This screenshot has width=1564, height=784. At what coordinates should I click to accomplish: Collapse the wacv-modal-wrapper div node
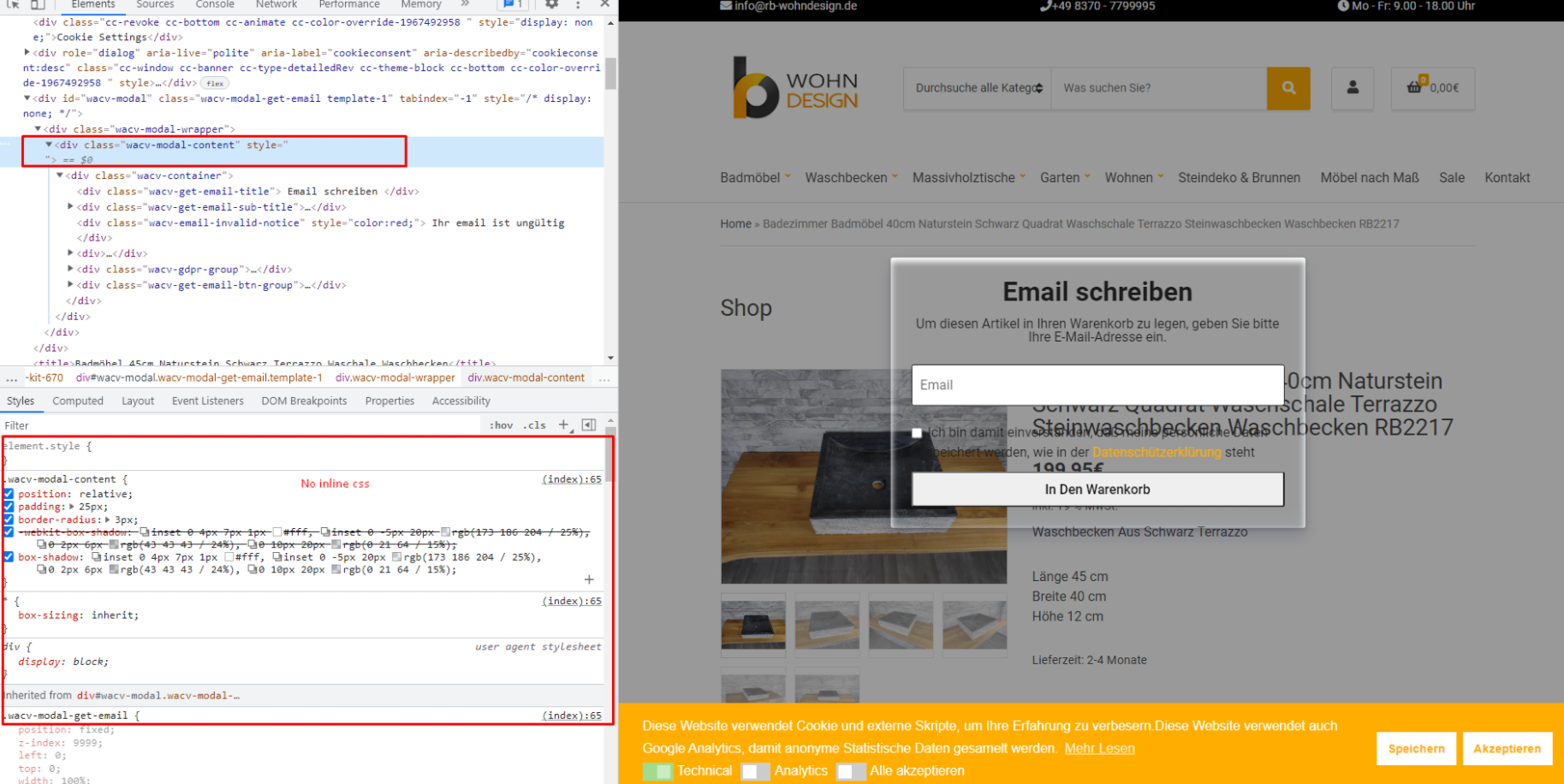pos(38,129)
